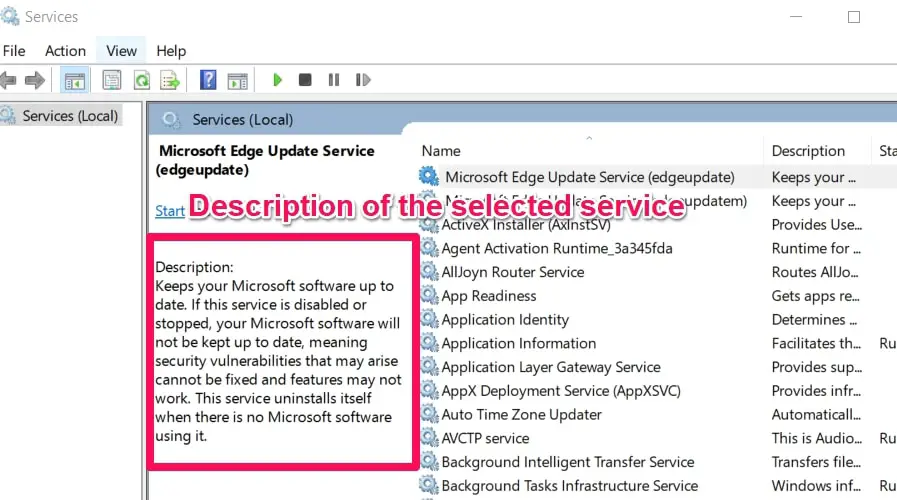The height and width of the screenshot is (500, 897).
Task: Click 'Transfers file...' description cell
Action: click(x=816, y=462)
